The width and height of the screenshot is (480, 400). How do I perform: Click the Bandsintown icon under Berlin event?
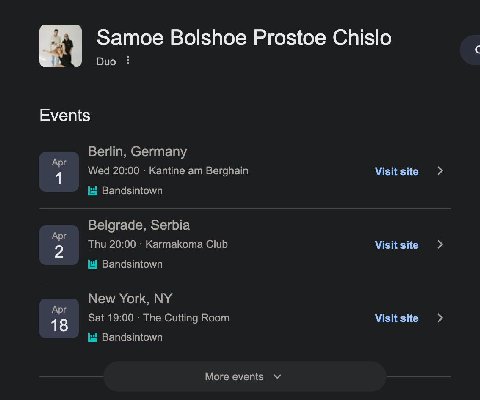tap(92, 191)
